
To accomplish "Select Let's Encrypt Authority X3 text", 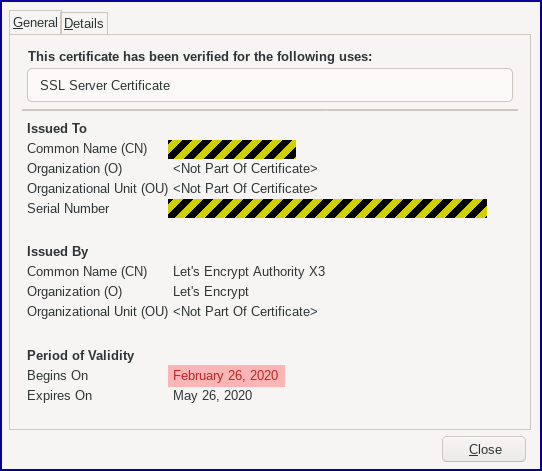I will [249, 272].
